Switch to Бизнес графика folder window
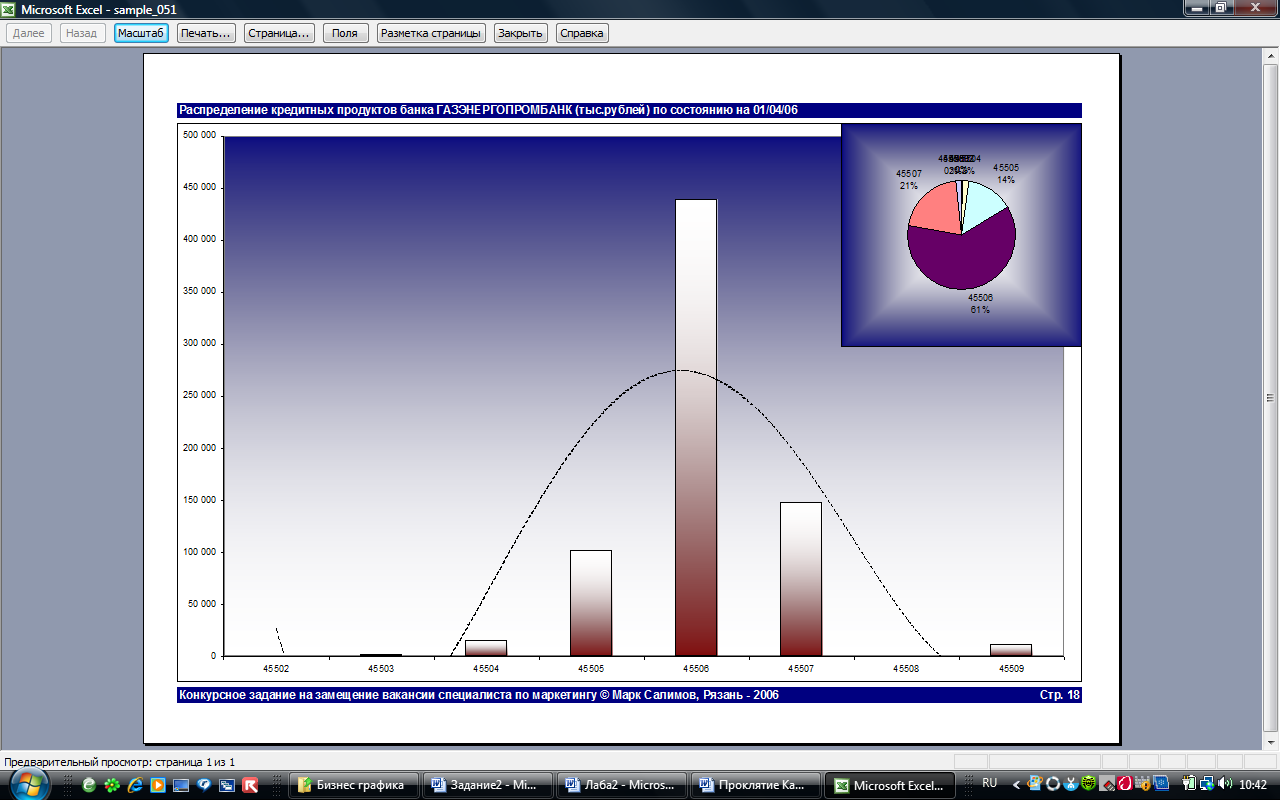 [x=354, y=785]
